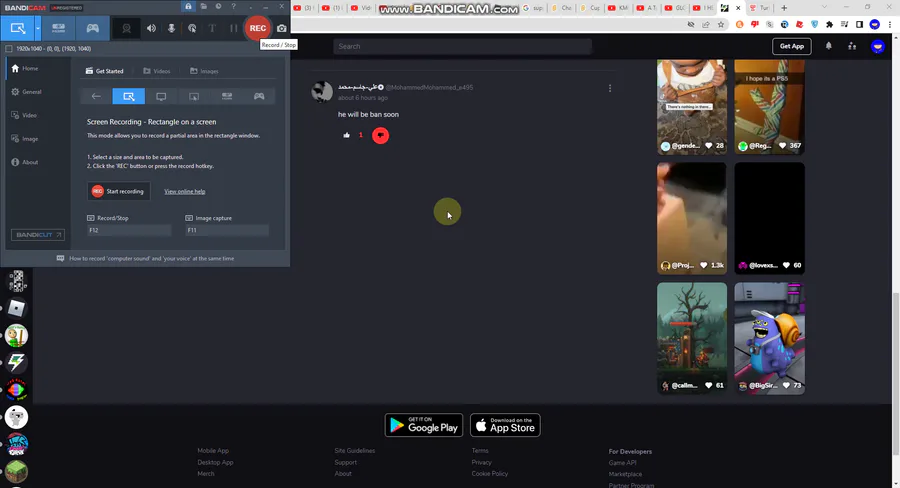Viewport: 900px width, 488px height.
Task: Choose game recording mode in top toolbar
Action: click(x=92, y=28)
